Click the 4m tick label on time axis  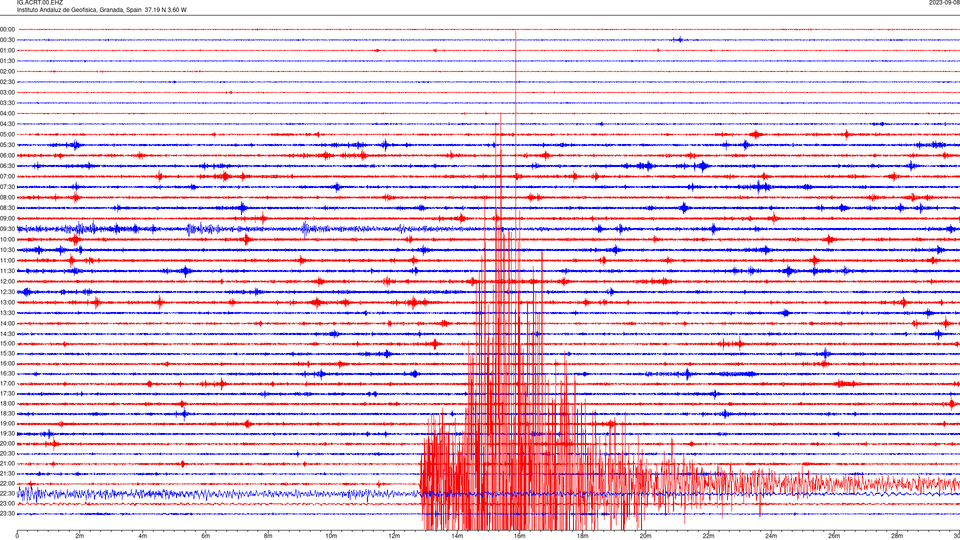point(143,536)
